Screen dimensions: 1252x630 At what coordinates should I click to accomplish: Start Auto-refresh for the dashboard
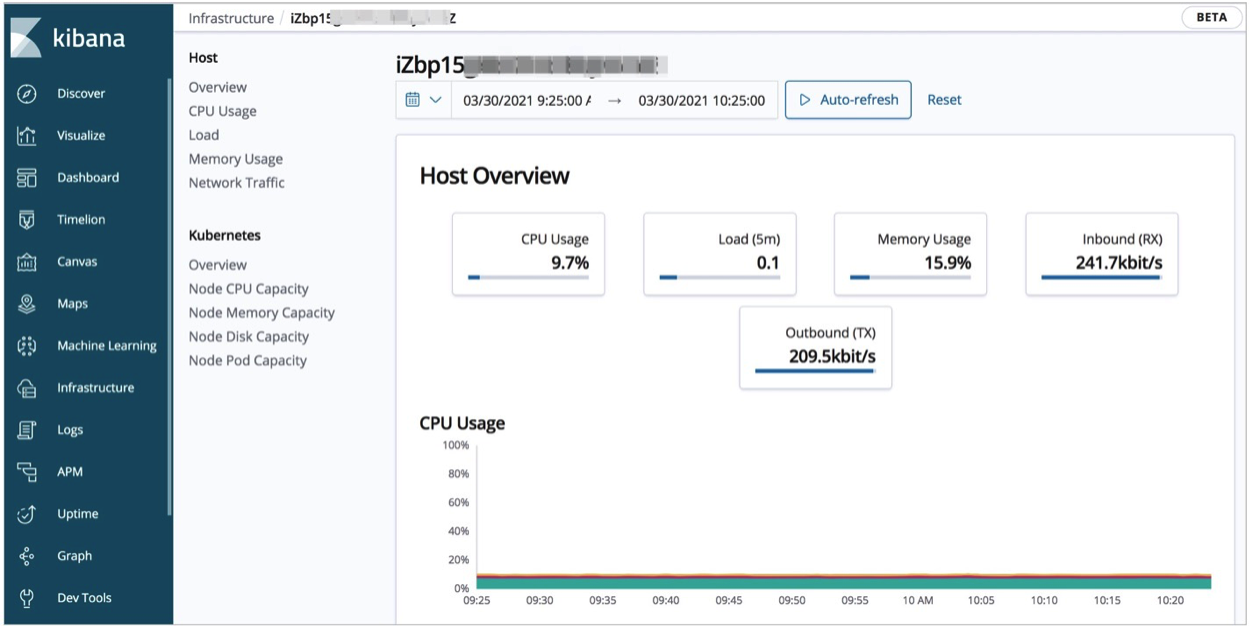coord(847,99)
